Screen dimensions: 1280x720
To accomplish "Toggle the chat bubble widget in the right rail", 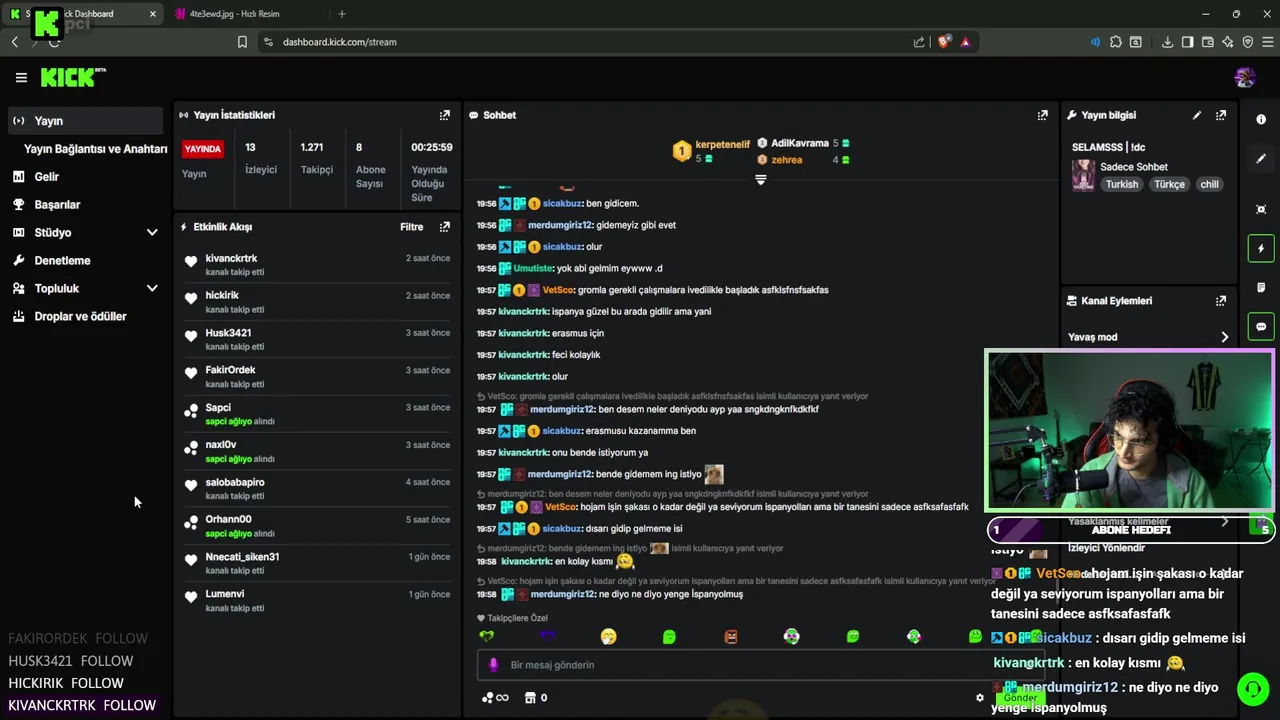I will (x=1261, y=326).
